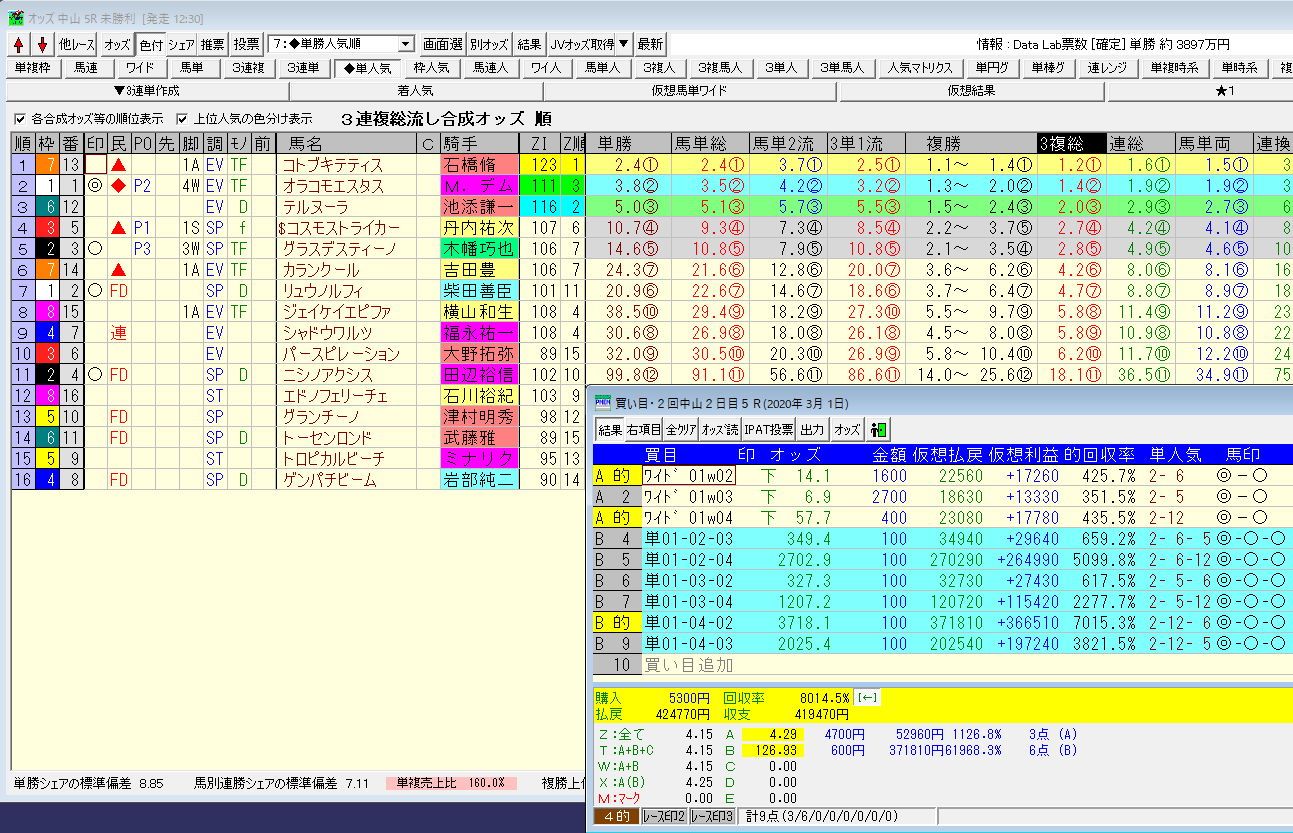The width and height of the screenshot is (1293, 833).
Task: Click the 買い目追加 row
Action: click(x=941, y=665)
